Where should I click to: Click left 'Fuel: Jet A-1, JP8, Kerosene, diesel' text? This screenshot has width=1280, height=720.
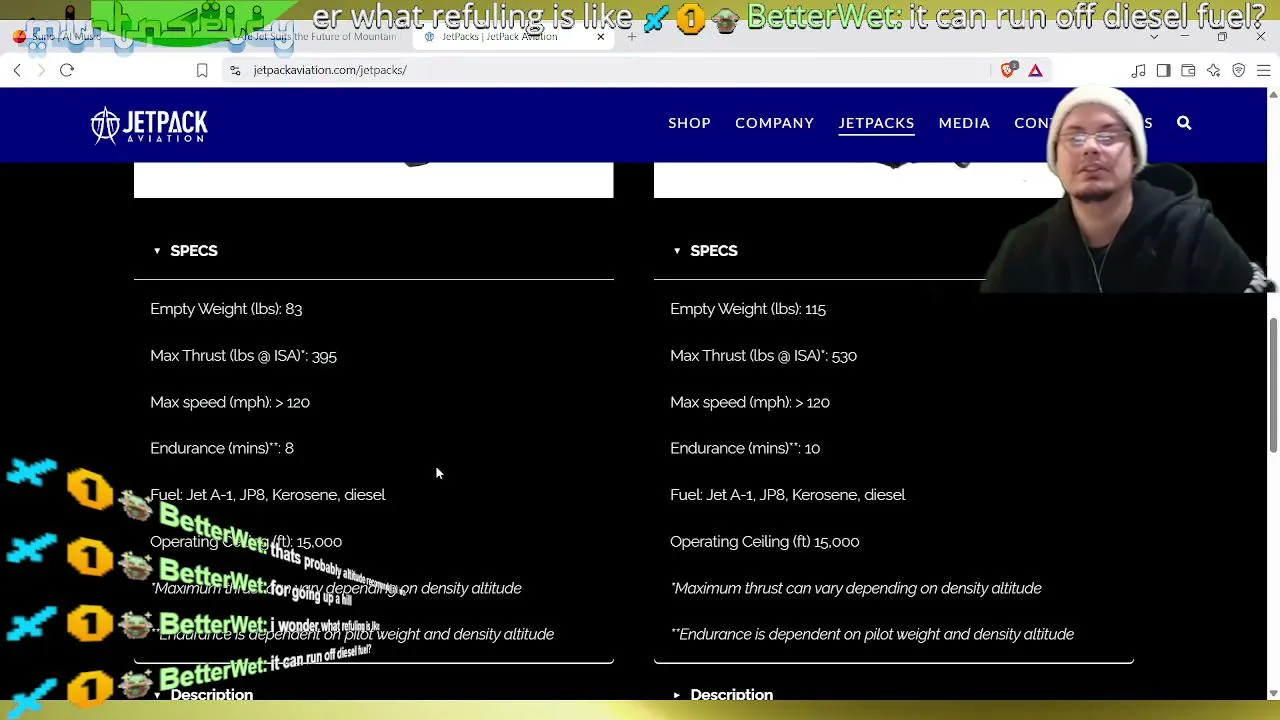click(268, 495)
